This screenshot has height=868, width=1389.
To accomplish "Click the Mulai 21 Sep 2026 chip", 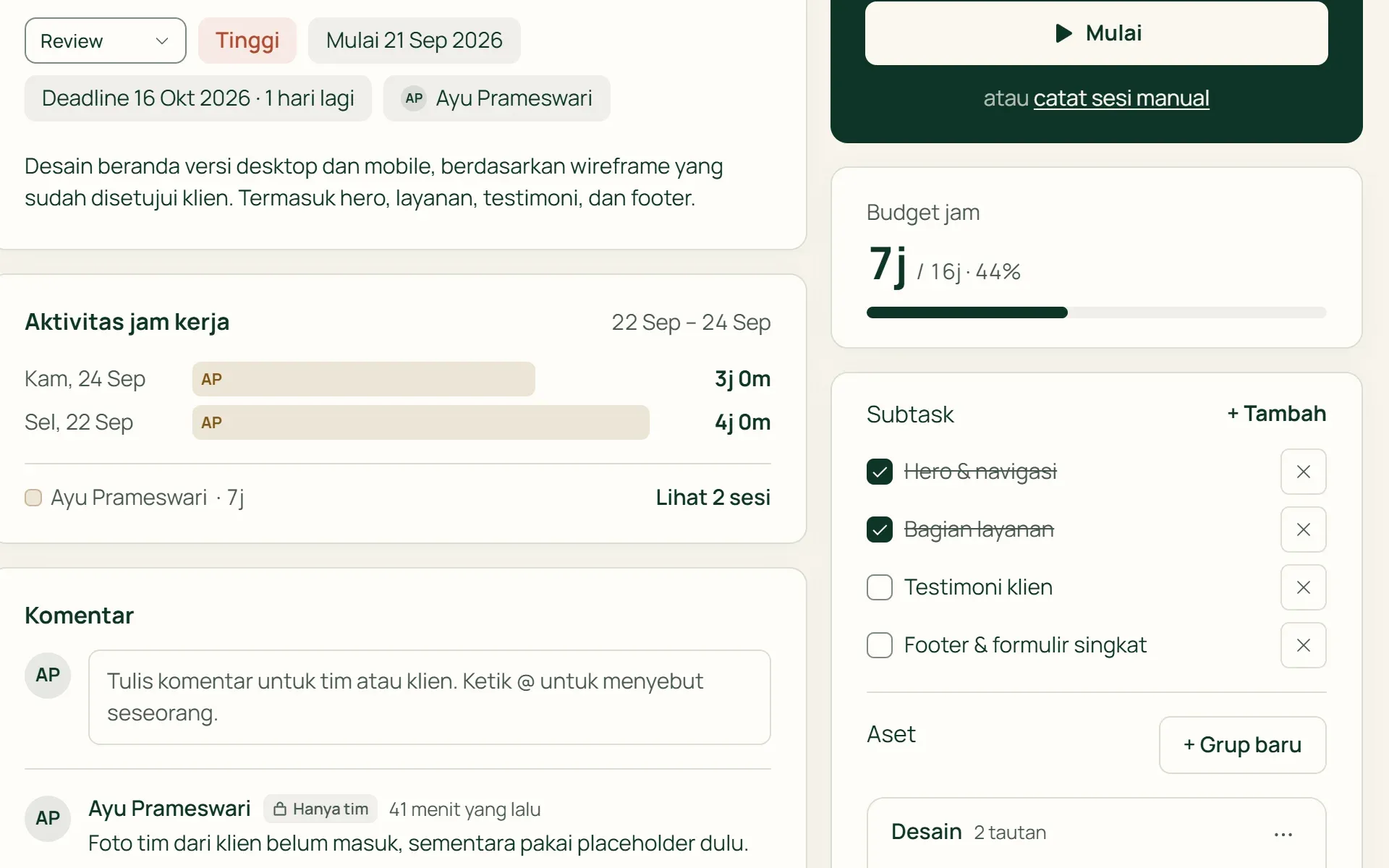I will [414, 41].
